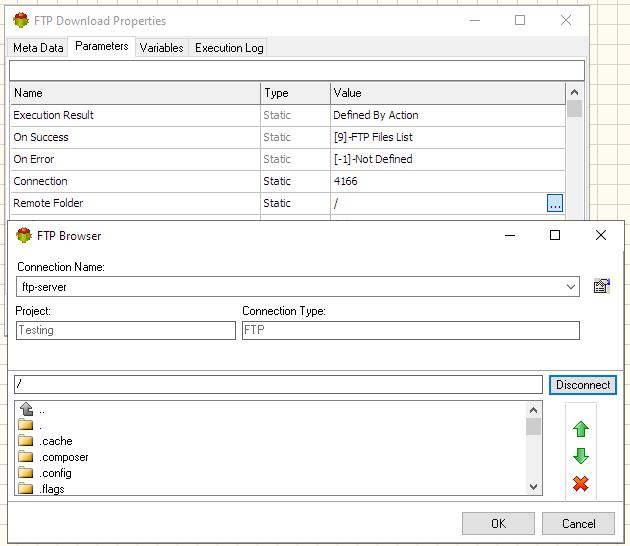Click the '[9]-FTP Files List' value
Screen dimensions: 630x546
(x=373, y=137)
